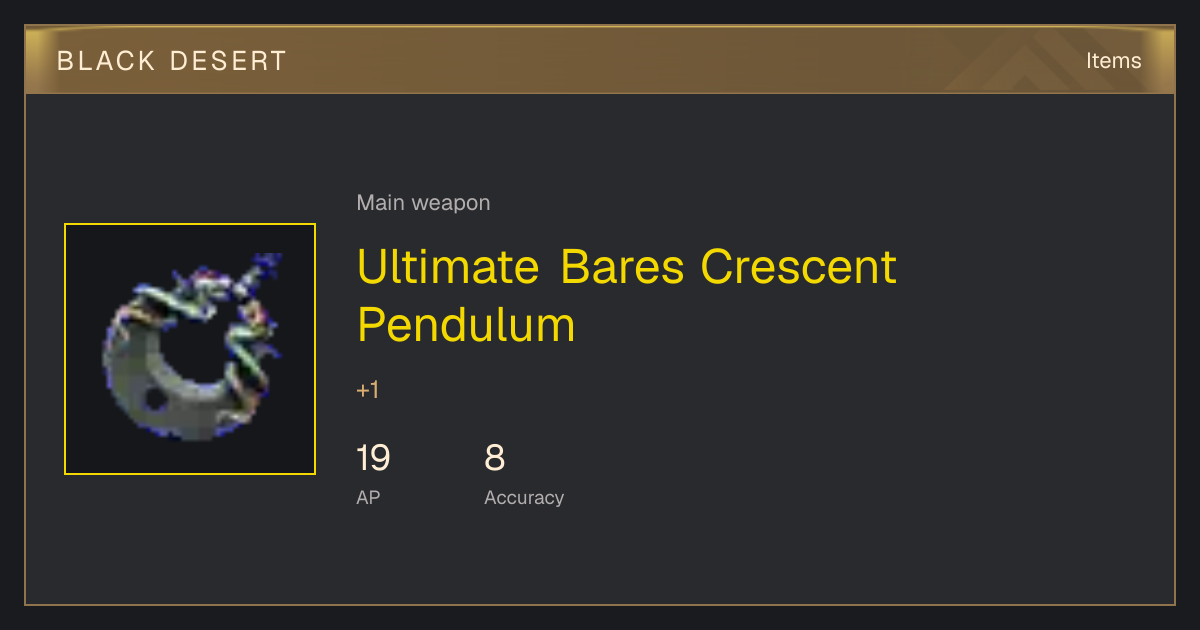Click the word Bares in item name
Screen dimensions: 1200x630
click(623, 267)
